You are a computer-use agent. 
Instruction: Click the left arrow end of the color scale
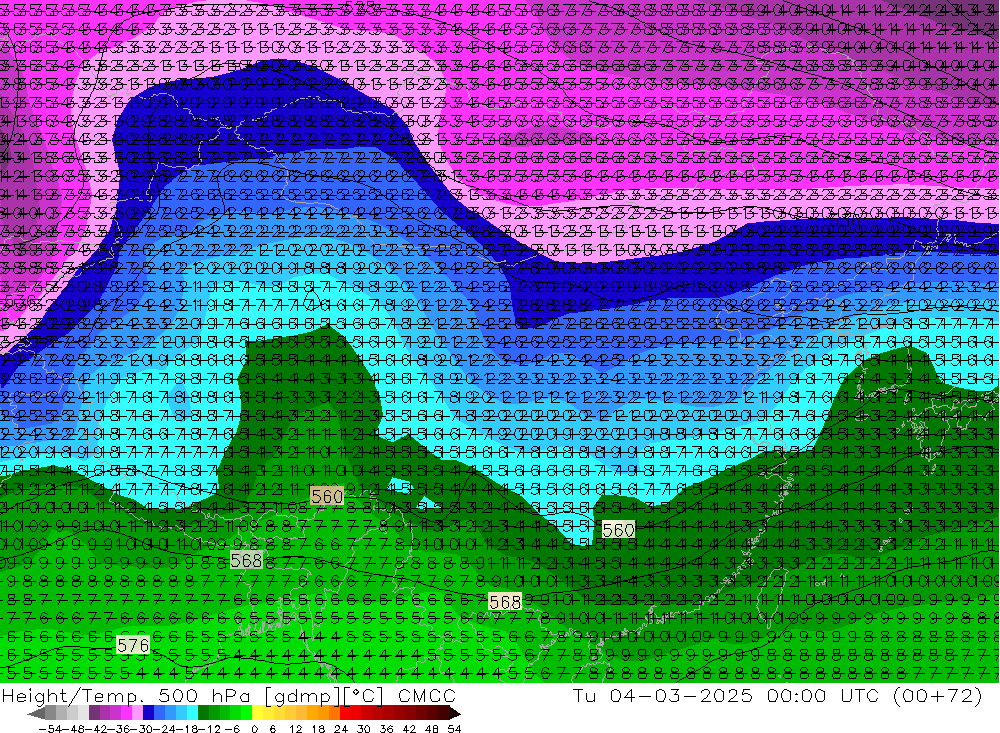[x=36, y=713]
